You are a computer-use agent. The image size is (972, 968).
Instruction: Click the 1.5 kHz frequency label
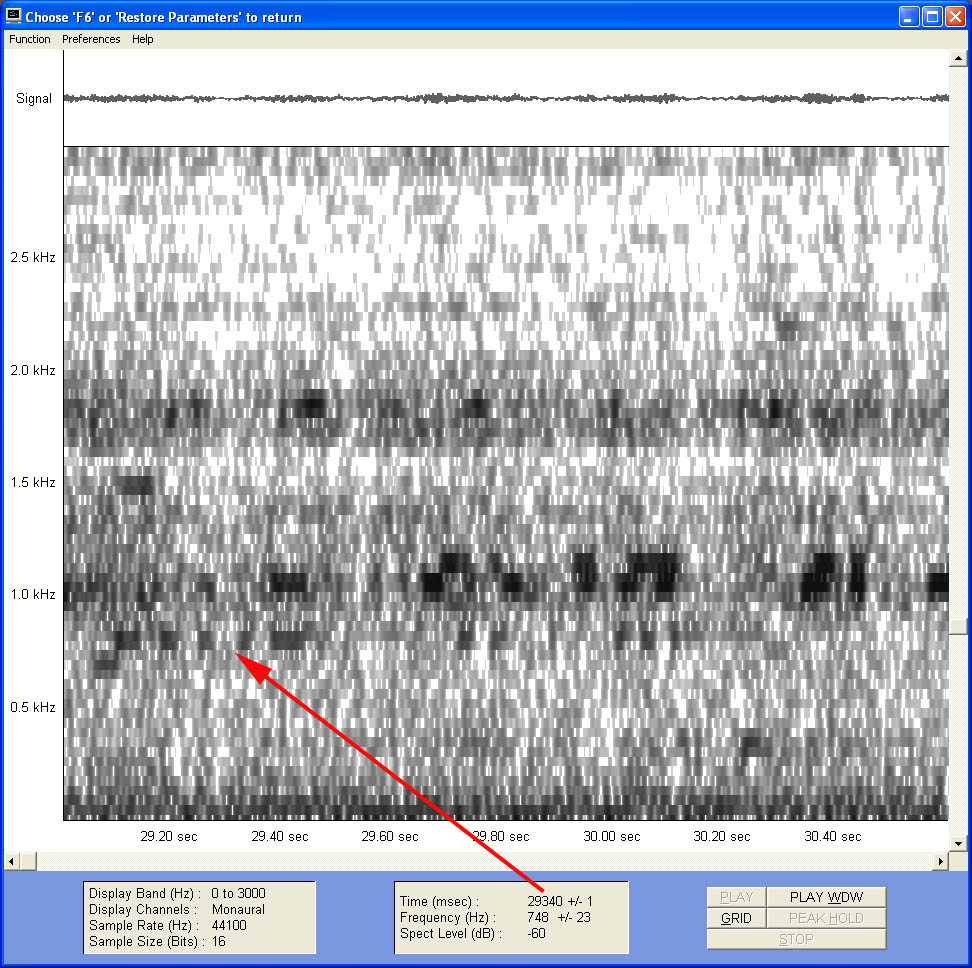33,482
